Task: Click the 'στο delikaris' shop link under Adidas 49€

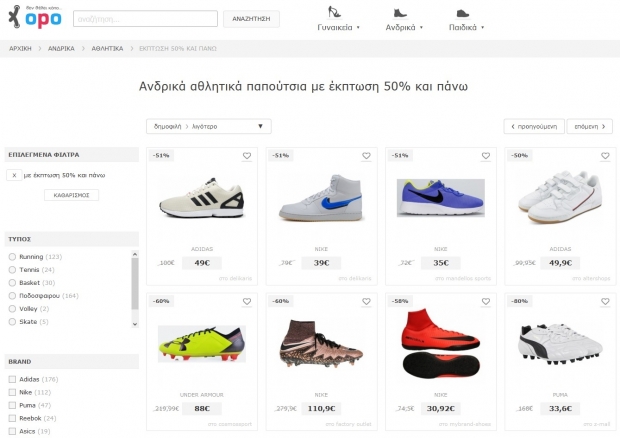Action: click(235, 279)
